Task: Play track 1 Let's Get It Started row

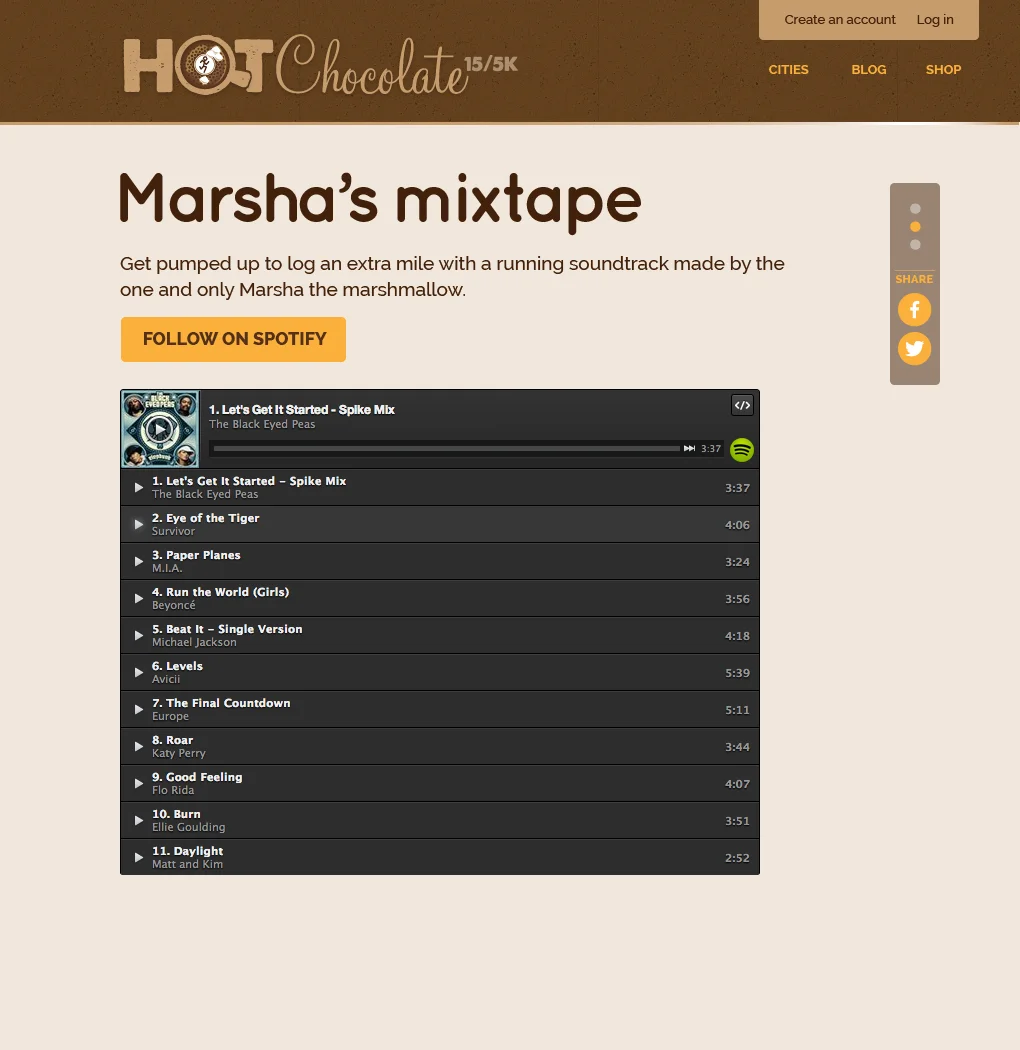Action: pos(439,487)
